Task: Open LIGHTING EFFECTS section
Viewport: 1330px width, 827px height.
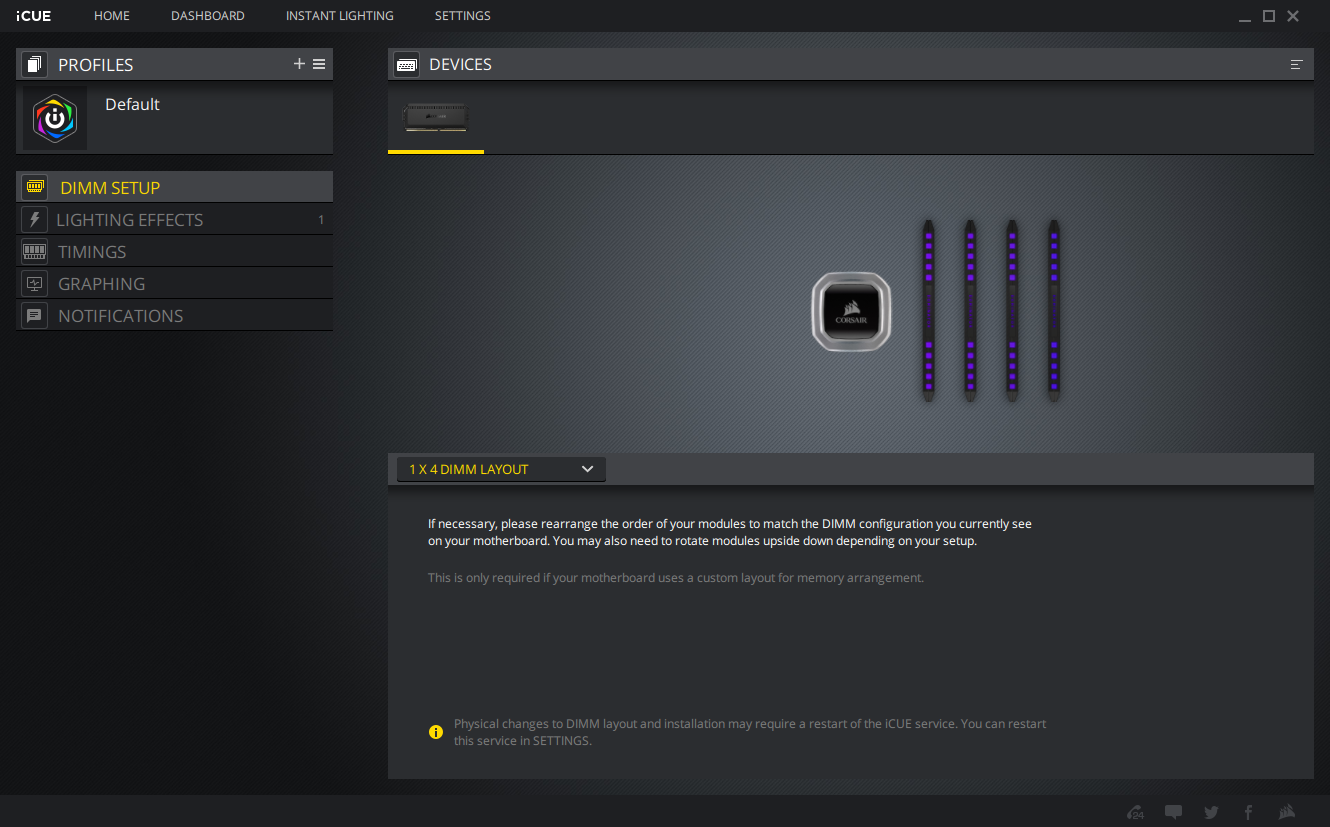Action: (x=175, y=219)
